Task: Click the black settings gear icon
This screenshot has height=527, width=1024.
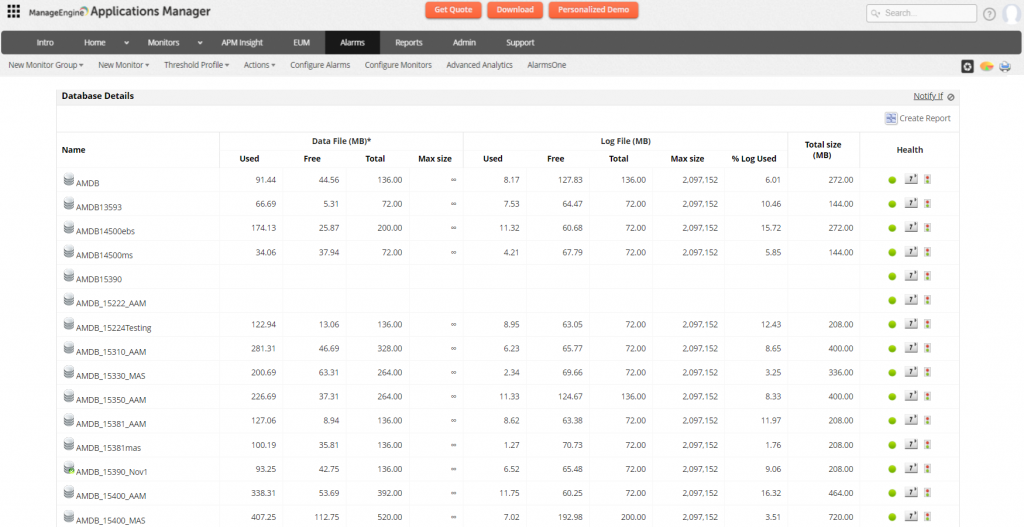Action: click(967, 66)
